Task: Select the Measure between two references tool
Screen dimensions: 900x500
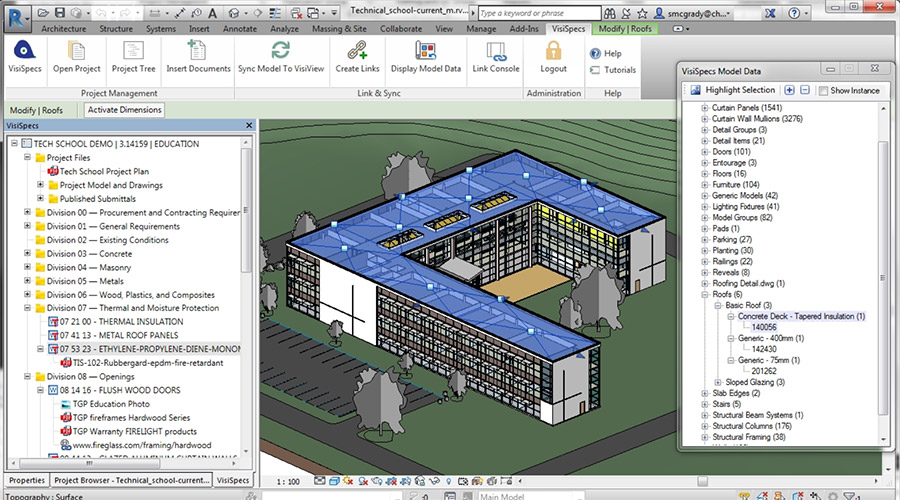Action: pos(154,13)
